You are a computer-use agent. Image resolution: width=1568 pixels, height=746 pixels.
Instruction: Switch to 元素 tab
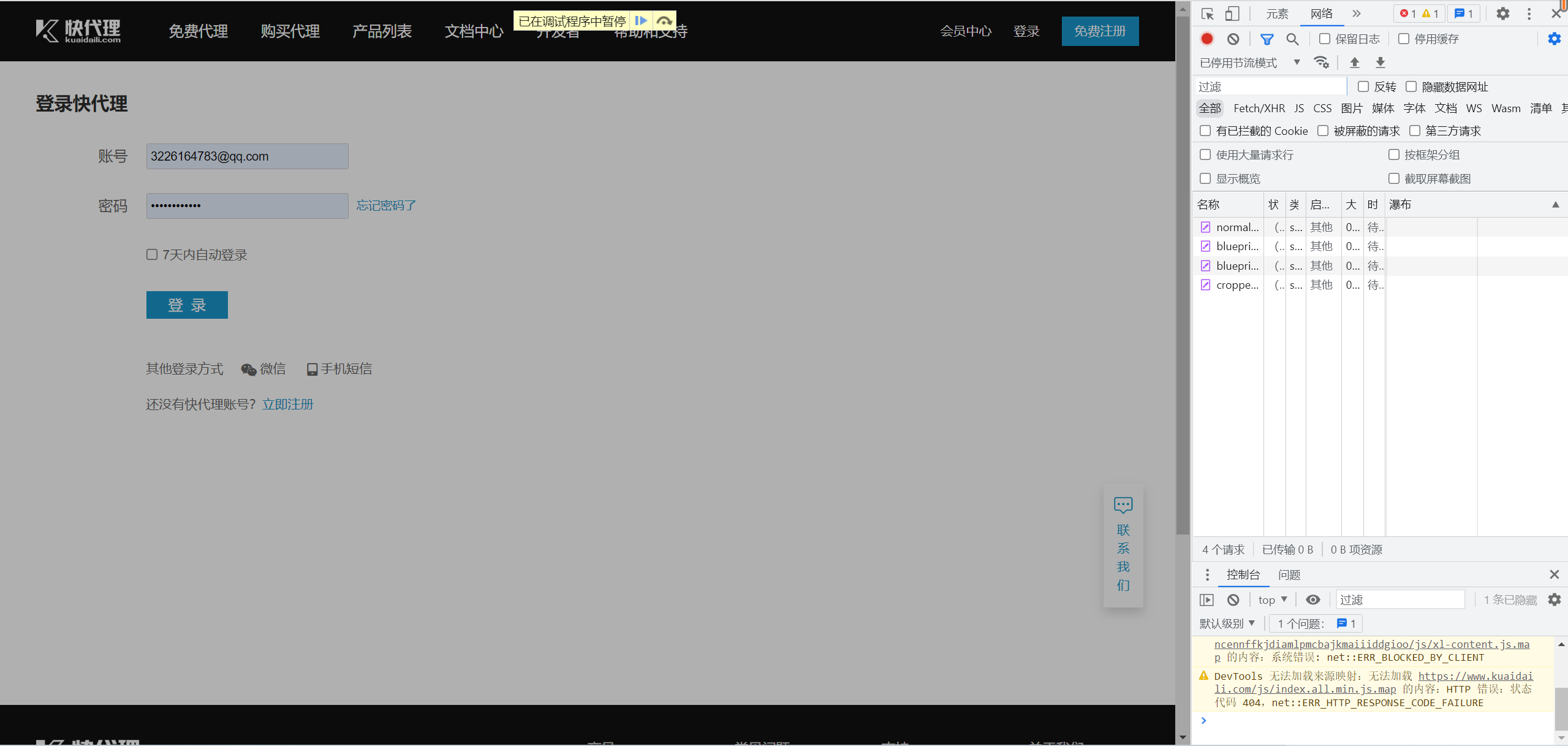1278,13
